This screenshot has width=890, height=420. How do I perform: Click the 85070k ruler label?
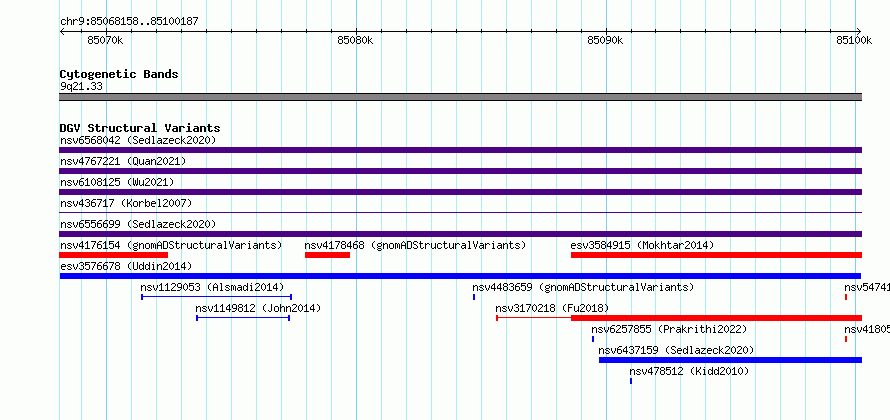105,40
